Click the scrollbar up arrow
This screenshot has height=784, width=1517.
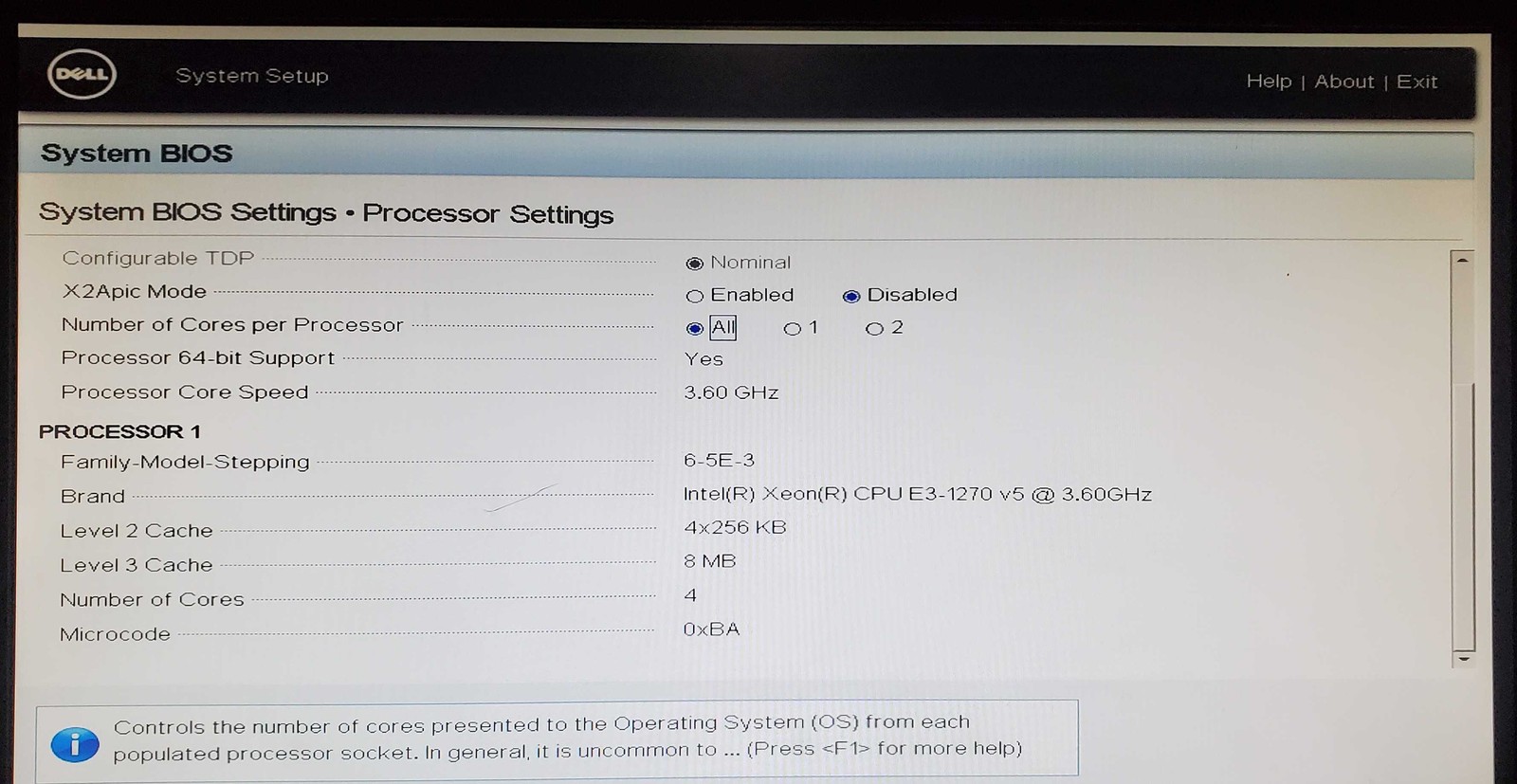(1463, 260)
